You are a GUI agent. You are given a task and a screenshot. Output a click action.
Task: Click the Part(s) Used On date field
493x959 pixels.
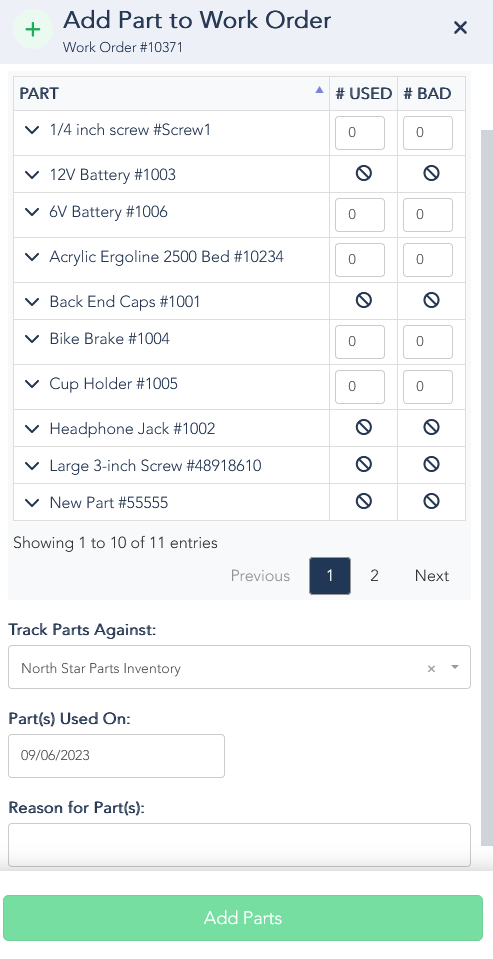[116, 755]
